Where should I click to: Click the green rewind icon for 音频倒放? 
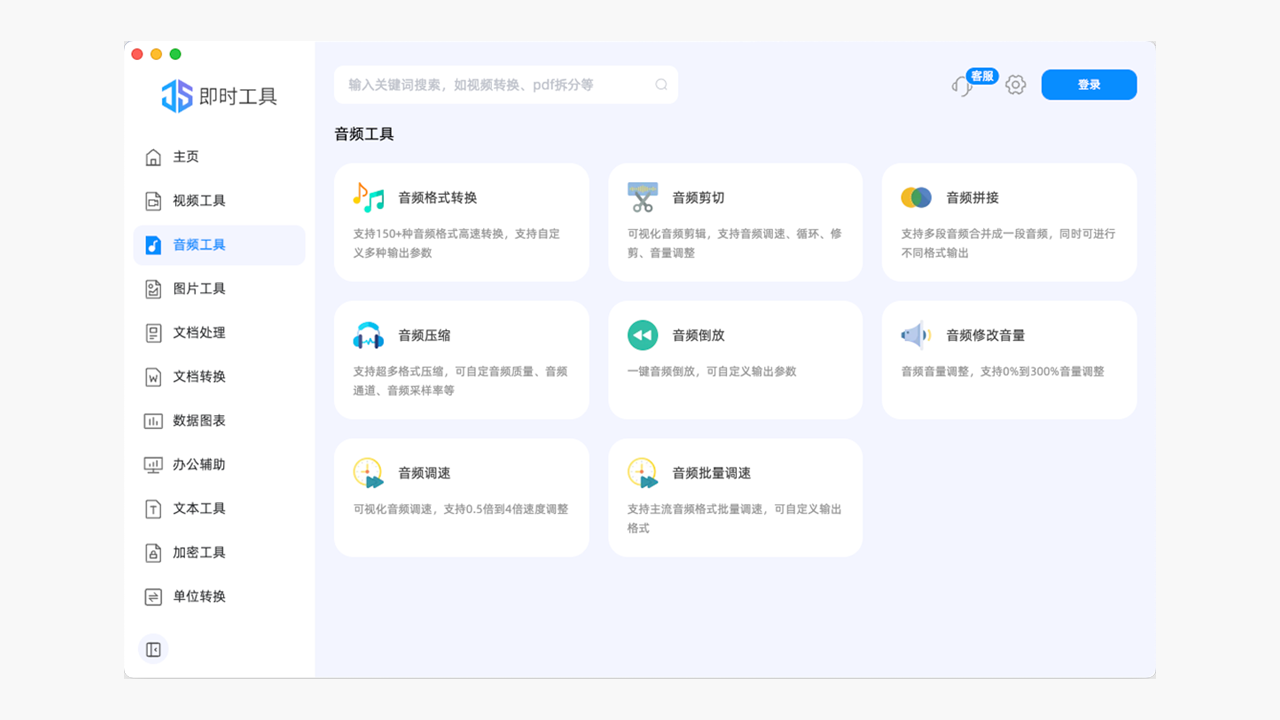tap(642, 335)
